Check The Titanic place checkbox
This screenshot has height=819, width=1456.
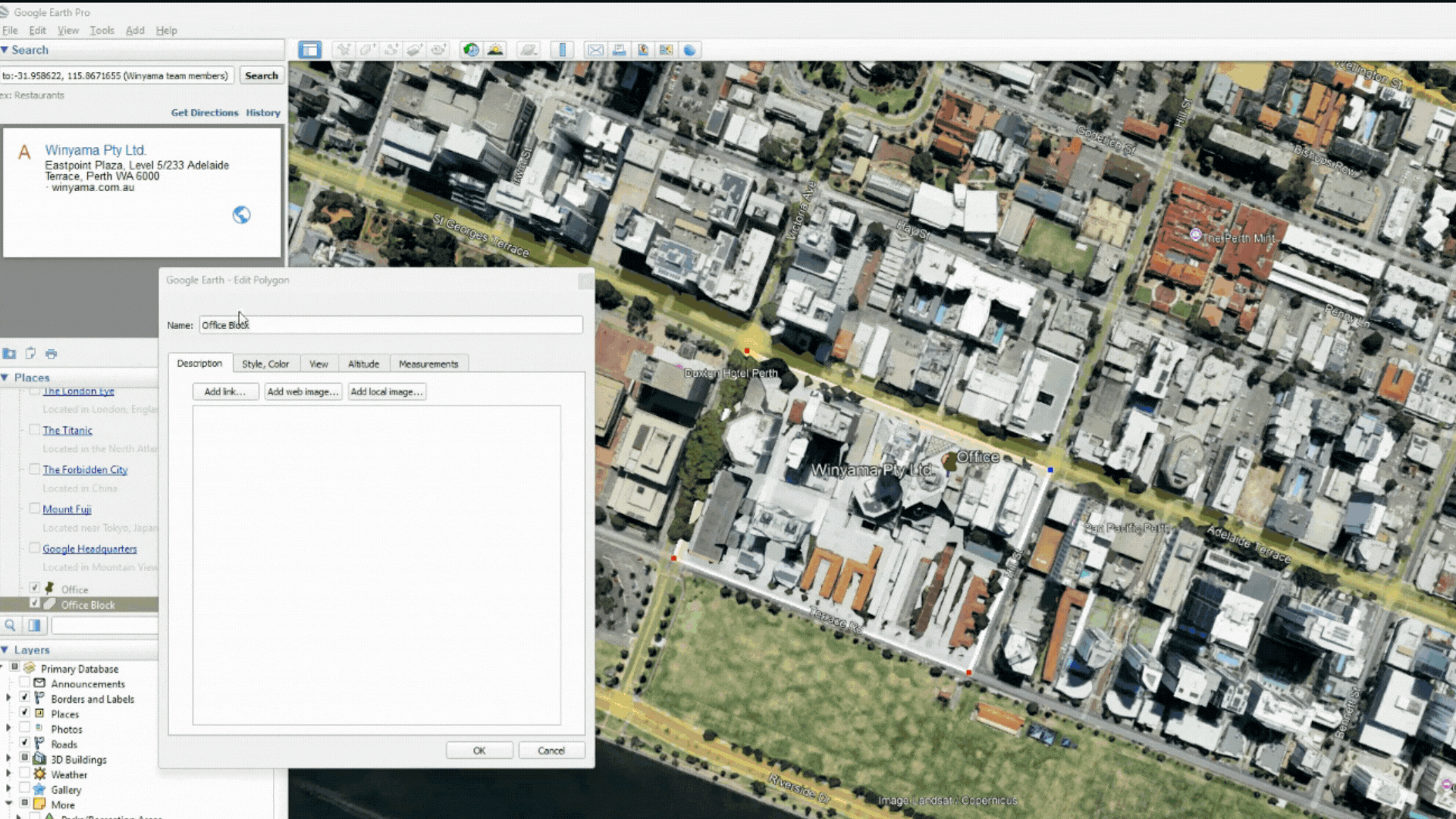34,429
